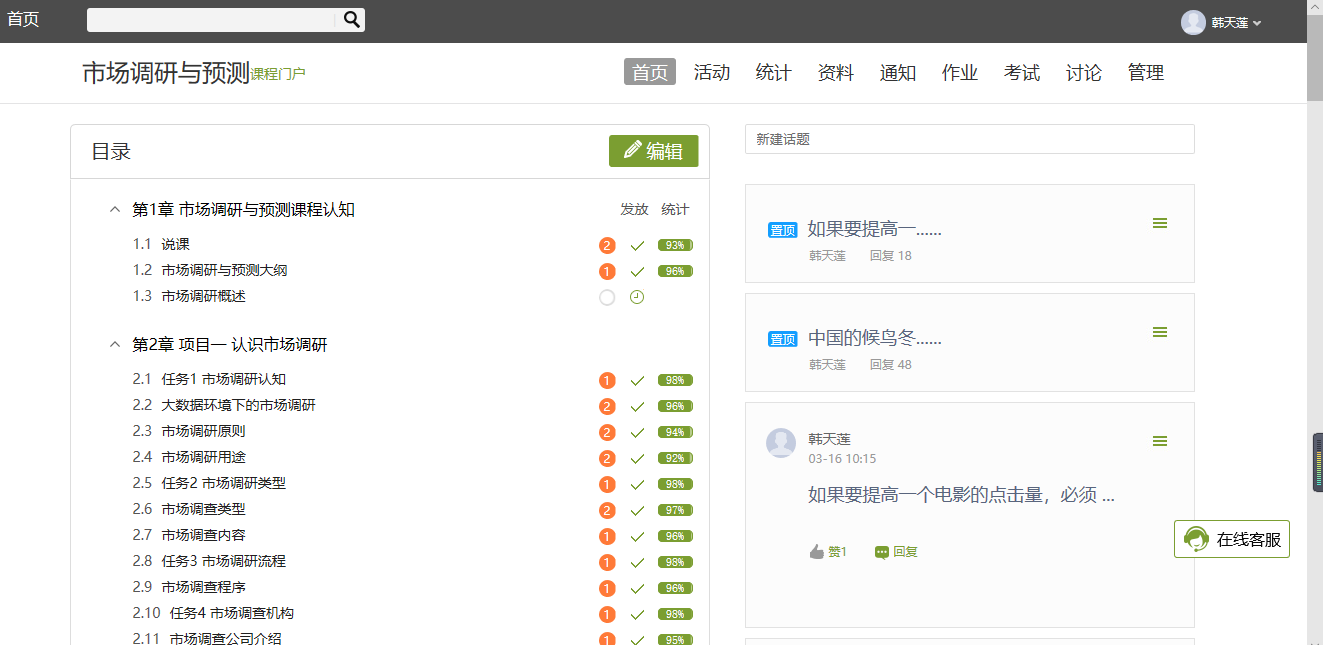
Task: Toggle the published checkmark for 1.1 说课
Action: click(637, 245)
